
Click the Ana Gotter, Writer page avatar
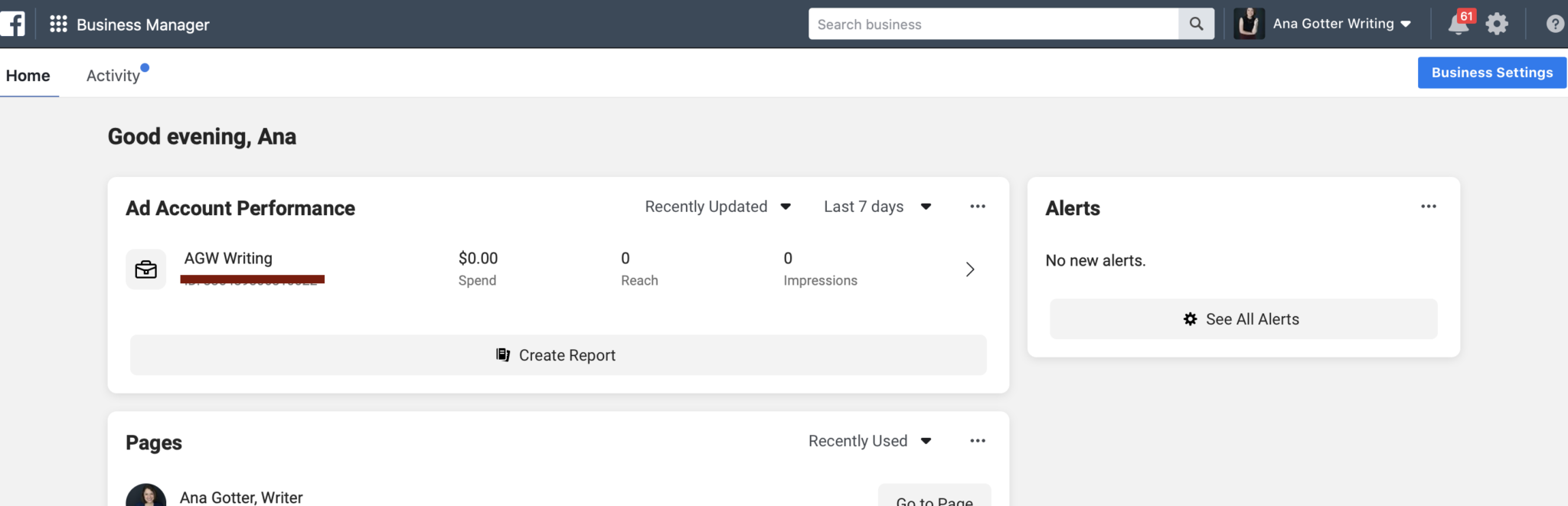pyautogui.click(x=145, y=495)
